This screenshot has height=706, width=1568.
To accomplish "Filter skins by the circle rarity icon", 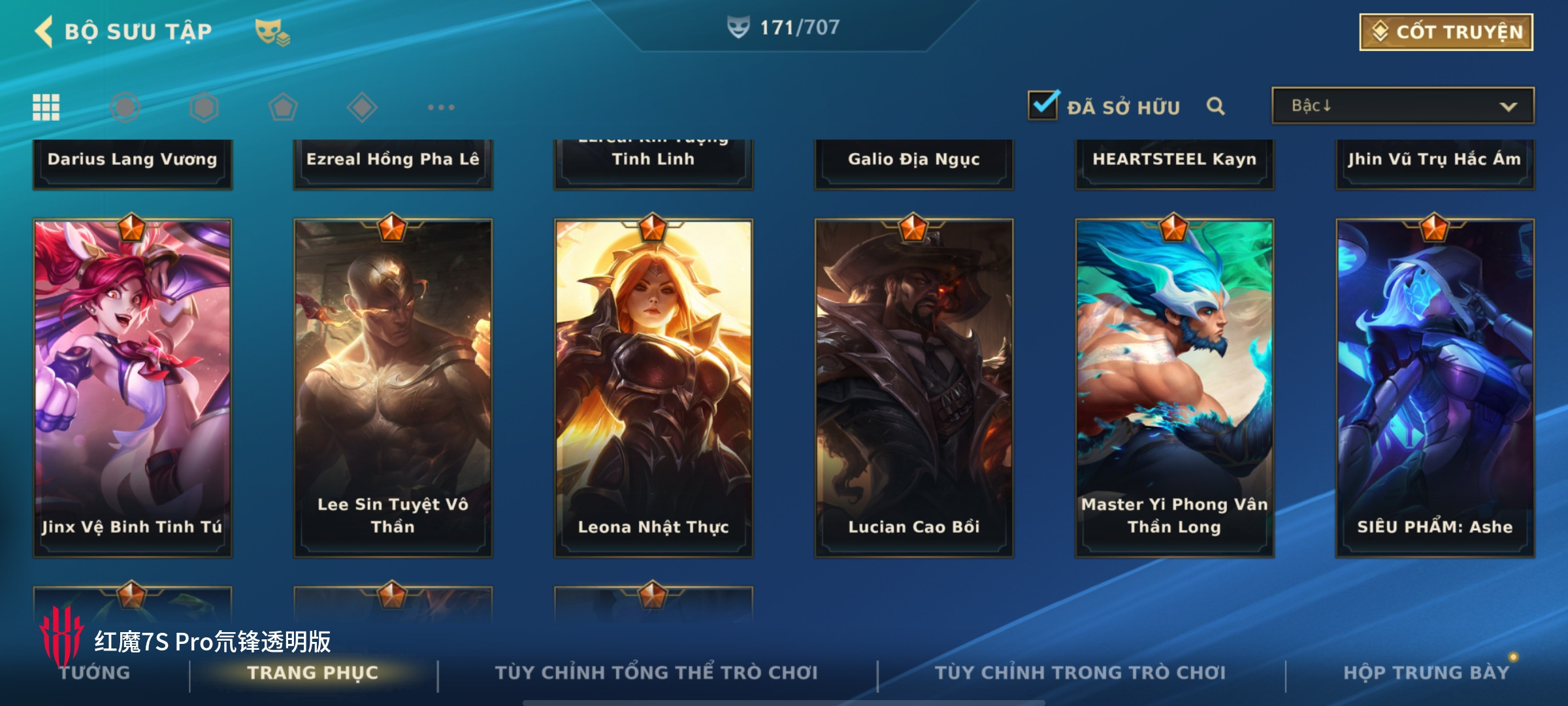I will pos(125,107).
